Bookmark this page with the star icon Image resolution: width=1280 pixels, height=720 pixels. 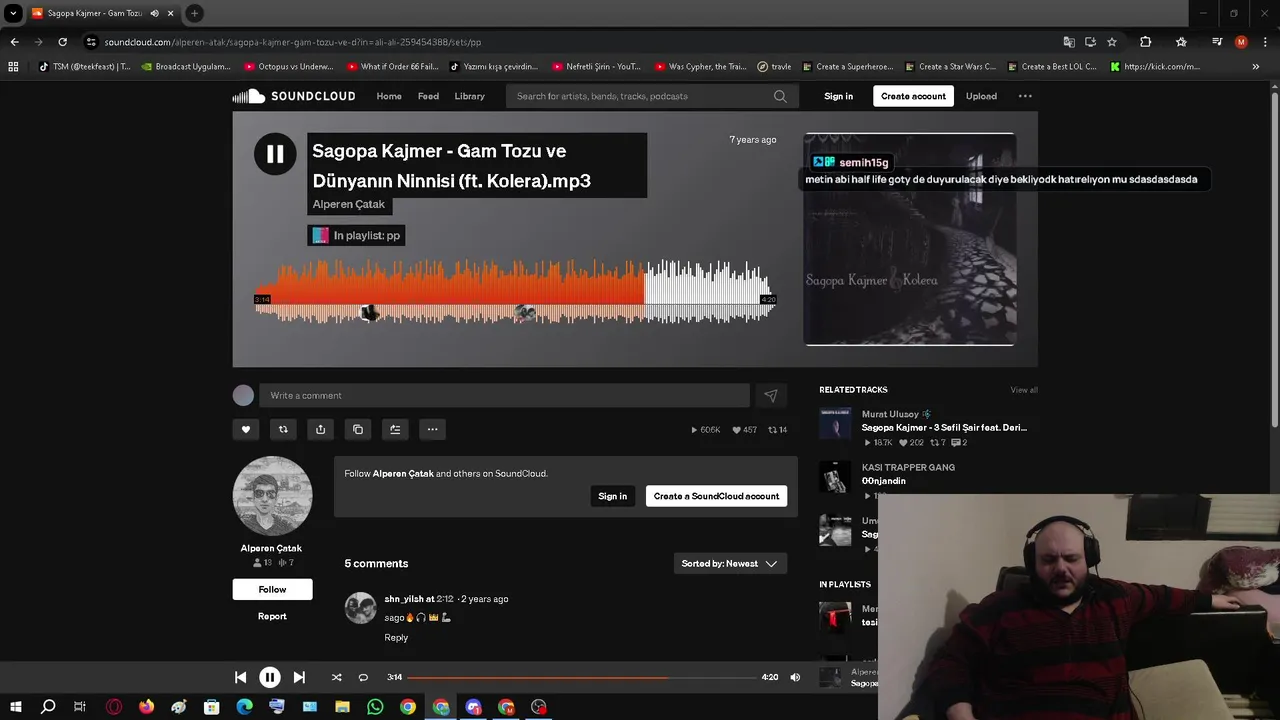point(1112,42)
